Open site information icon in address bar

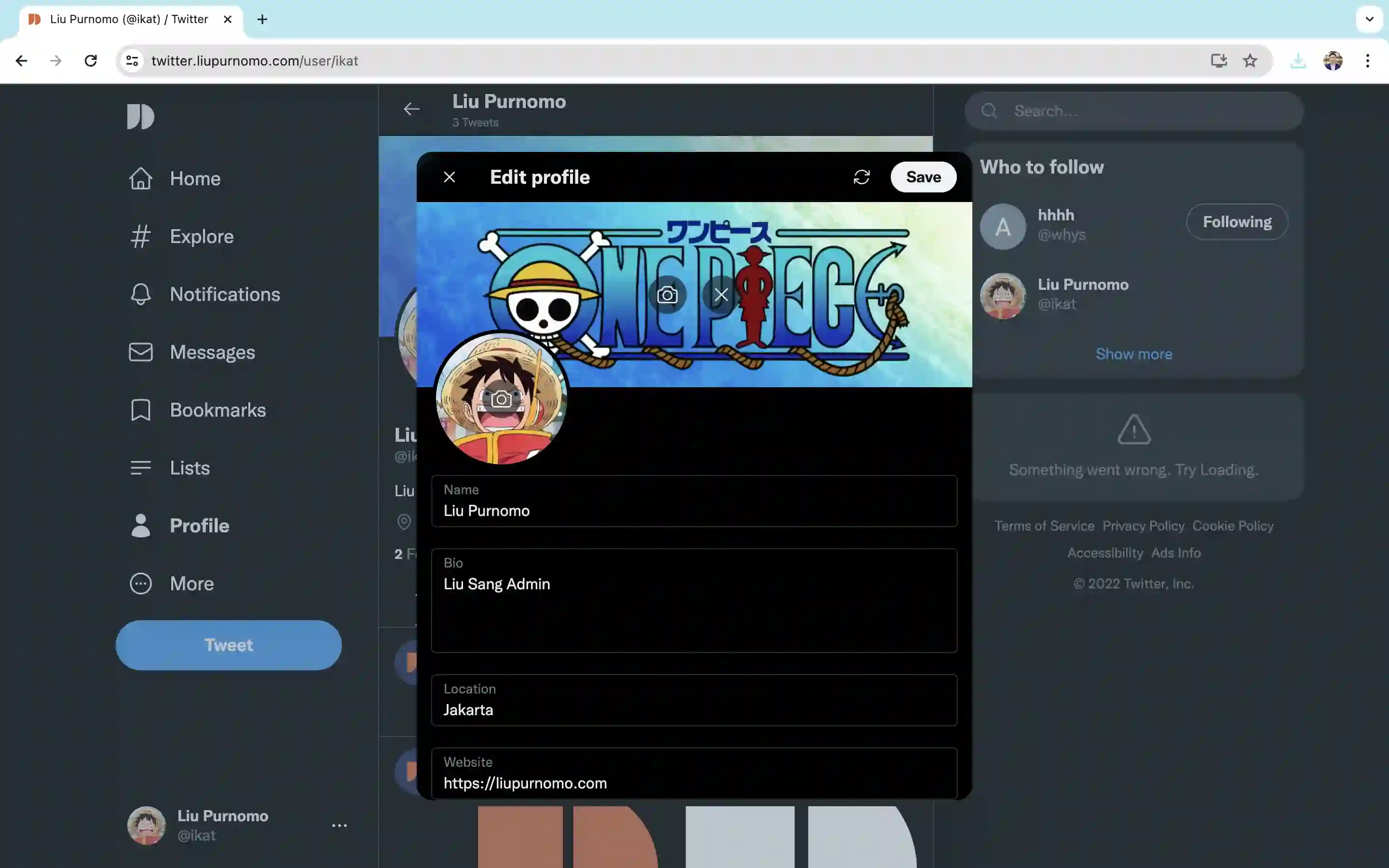[132, 61]
